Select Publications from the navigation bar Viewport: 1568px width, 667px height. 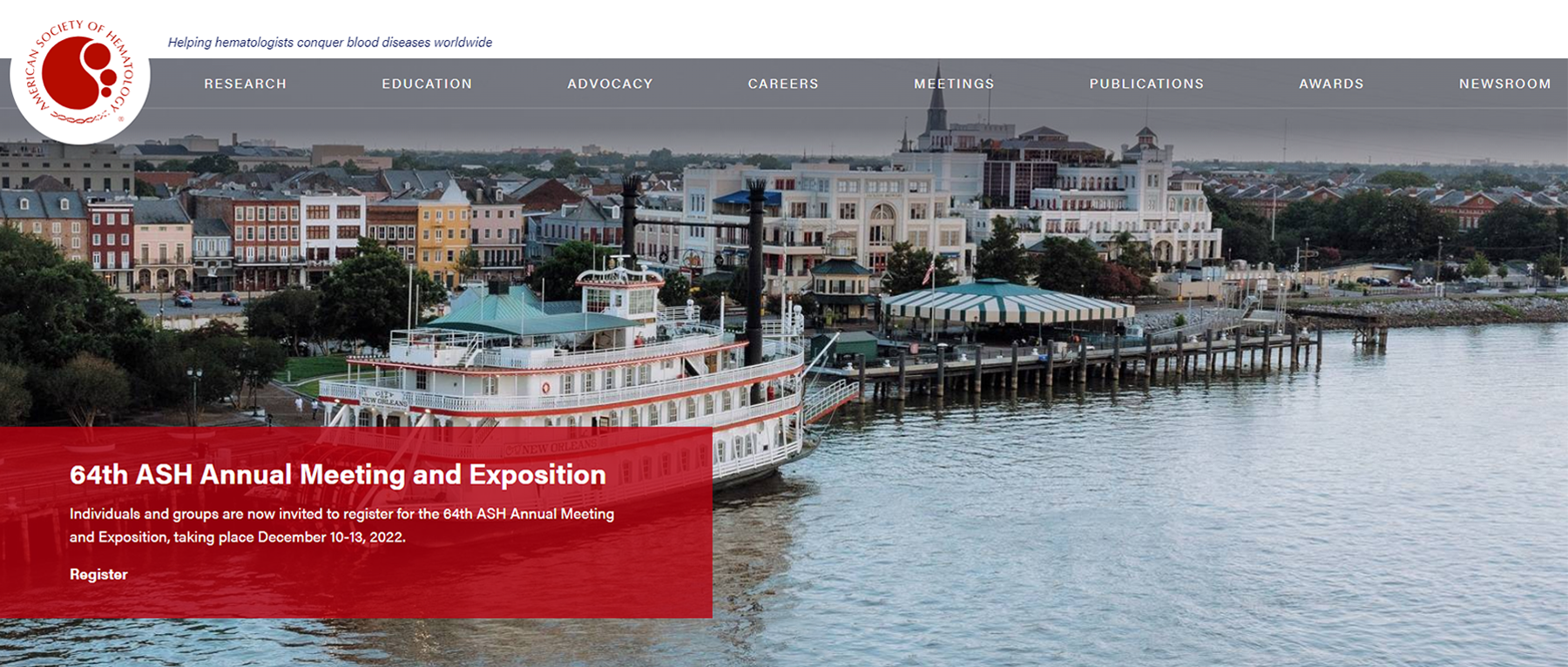(1146, 84)
